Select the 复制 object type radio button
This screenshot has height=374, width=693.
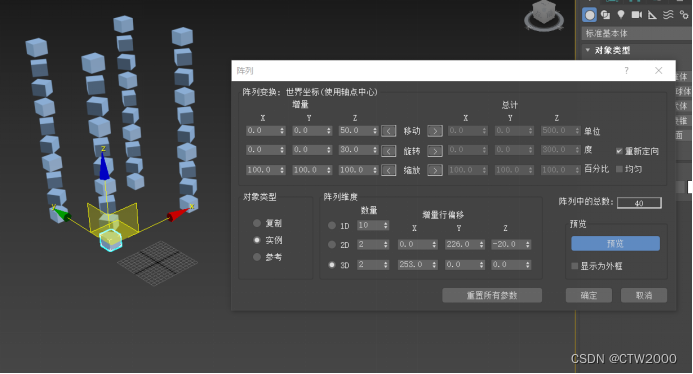point(257,223)
